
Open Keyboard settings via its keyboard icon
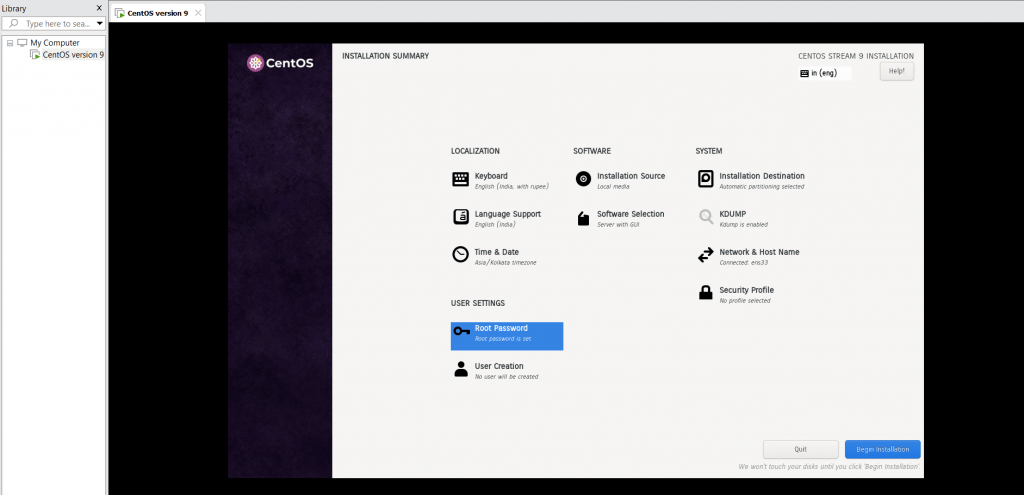click(x=460, y=180)
